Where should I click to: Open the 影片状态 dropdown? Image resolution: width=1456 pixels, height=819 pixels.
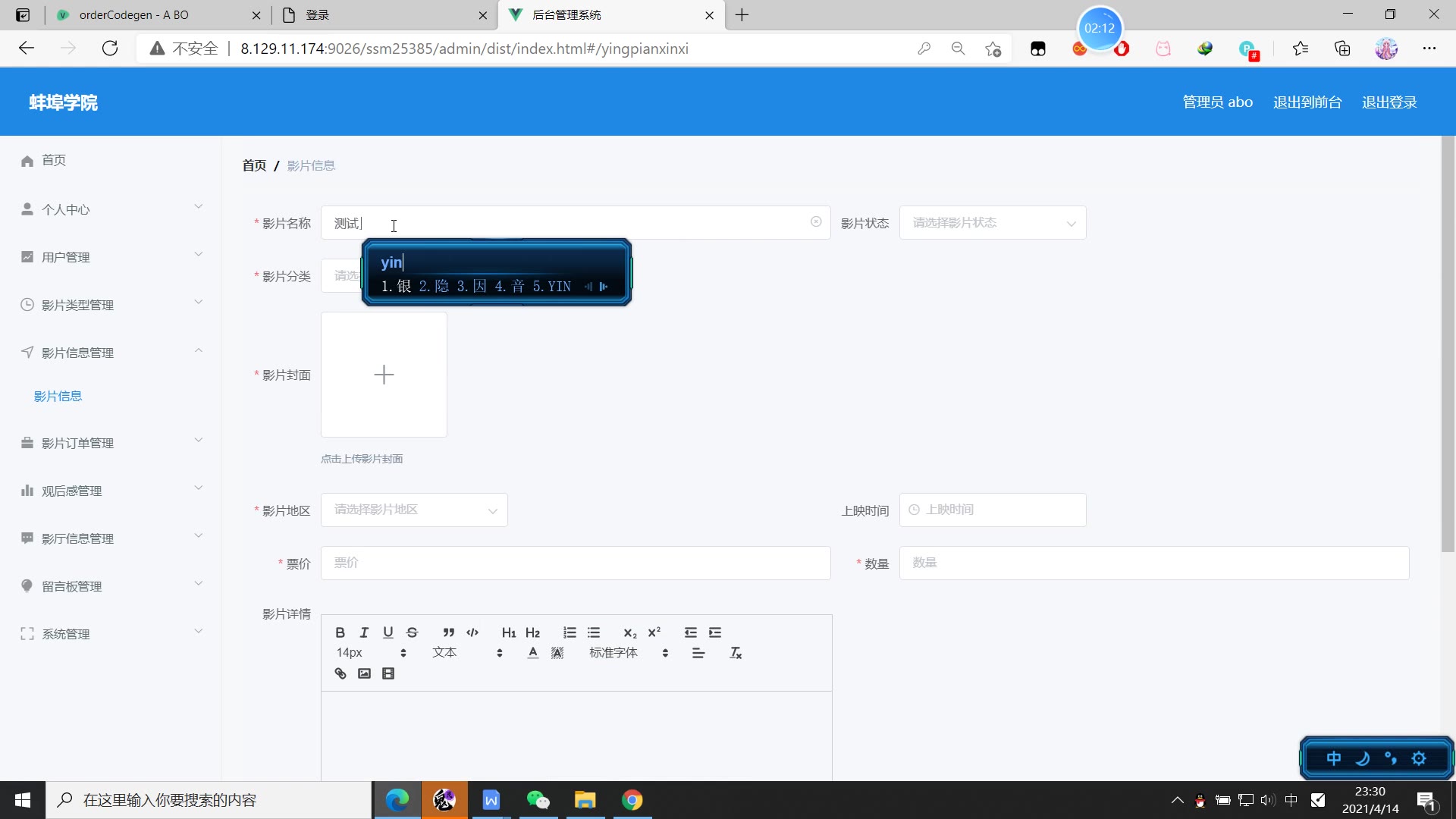[x=992, y=223]
